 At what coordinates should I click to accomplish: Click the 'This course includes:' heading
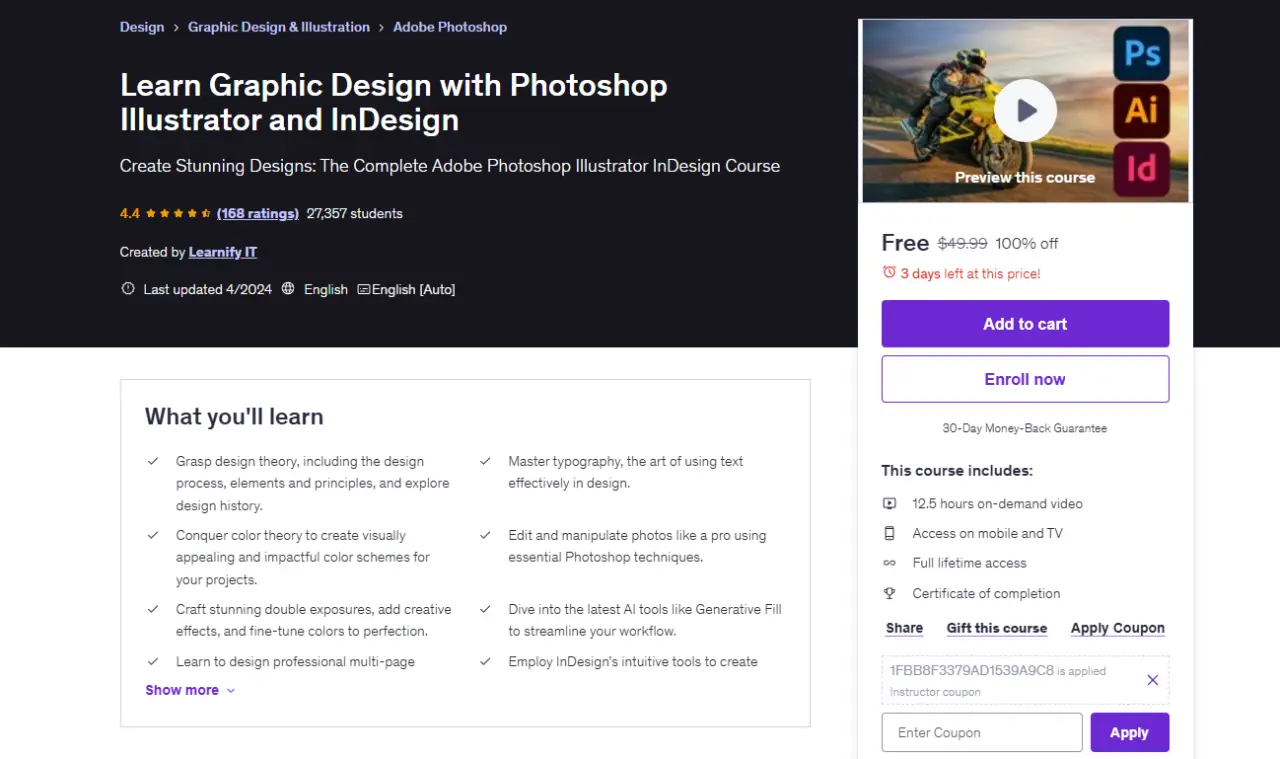coord(957,470)
